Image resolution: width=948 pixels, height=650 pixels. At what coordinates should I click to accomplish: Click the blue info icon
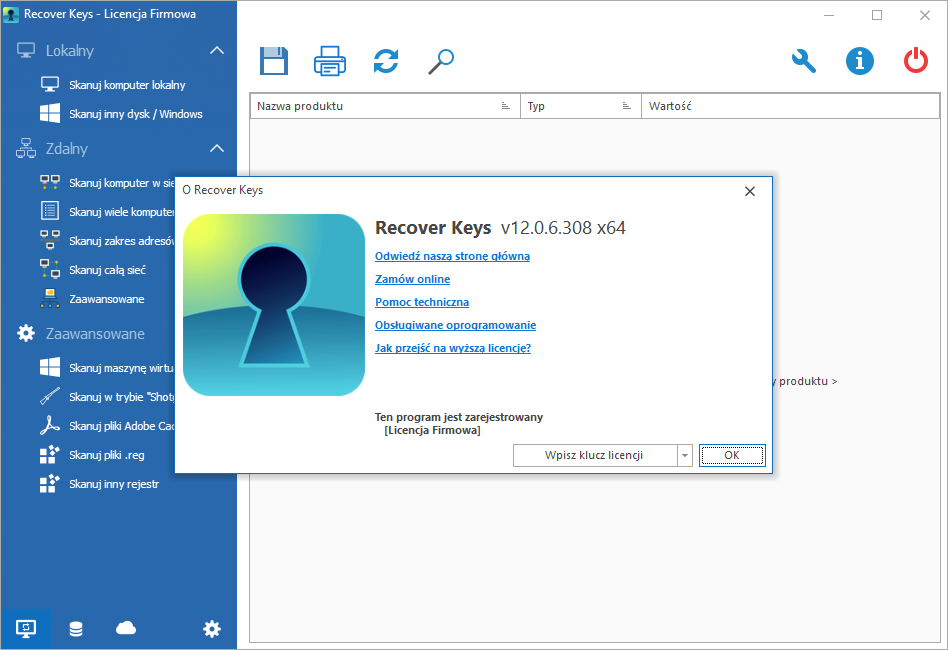(860, 61)
